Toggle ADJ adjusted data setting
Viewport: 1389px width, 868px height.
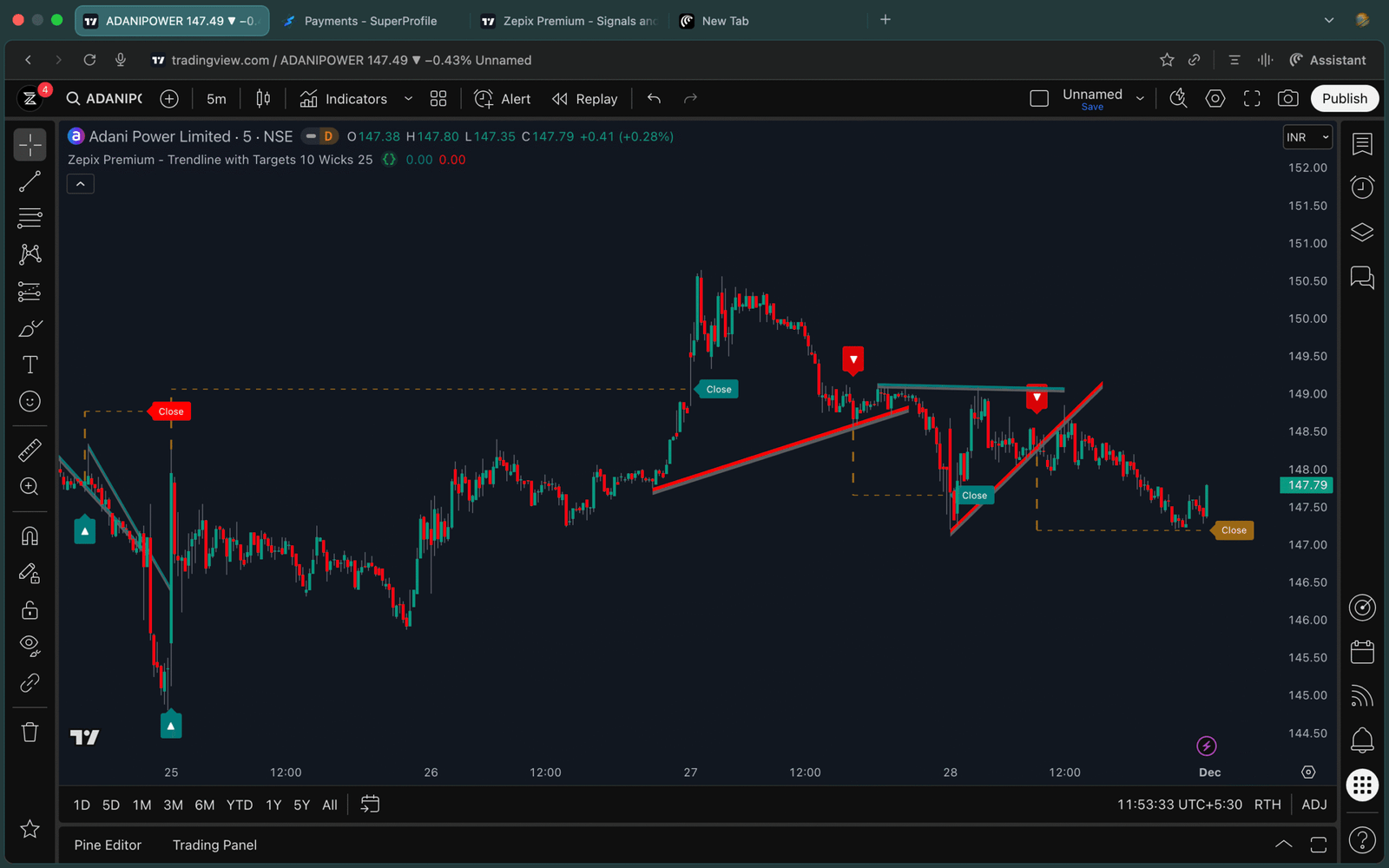1313,805
